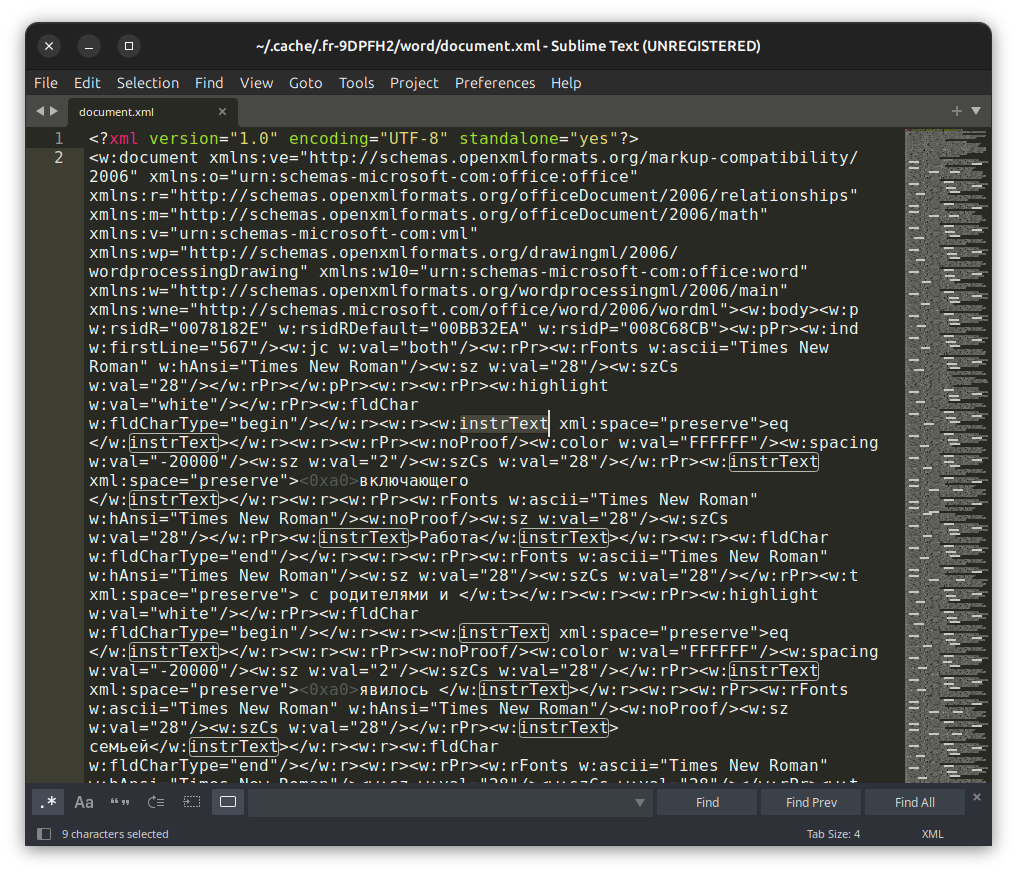Go to previous tab arrow
Screen dimensions: 1017x874
tap(40, 111)
